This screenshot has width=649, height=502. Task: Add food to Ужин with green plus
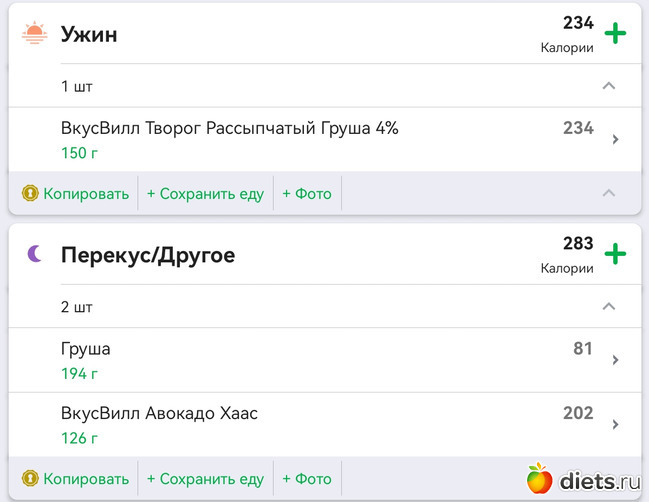point(615,35)
